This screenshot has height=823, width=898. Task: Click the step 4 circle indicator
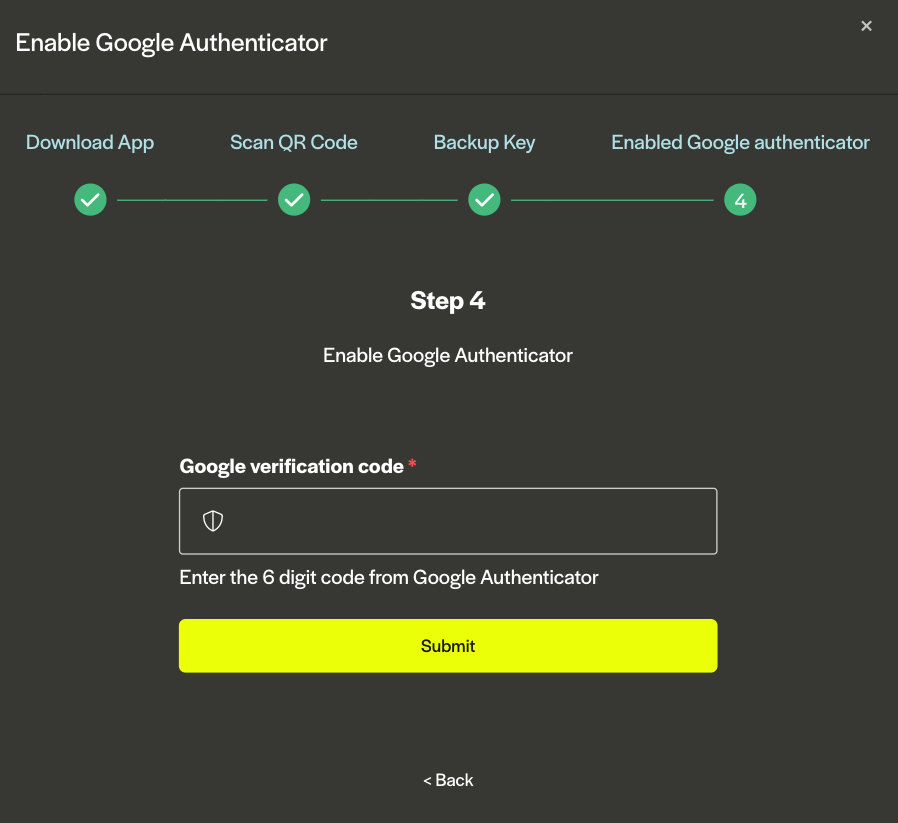[740, 200]
